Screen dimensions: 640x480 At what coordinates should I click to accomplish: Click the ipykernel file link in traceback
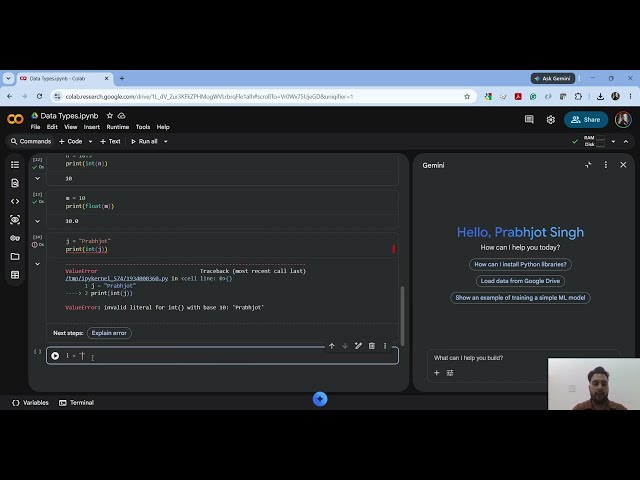click(x=117, y=278)
